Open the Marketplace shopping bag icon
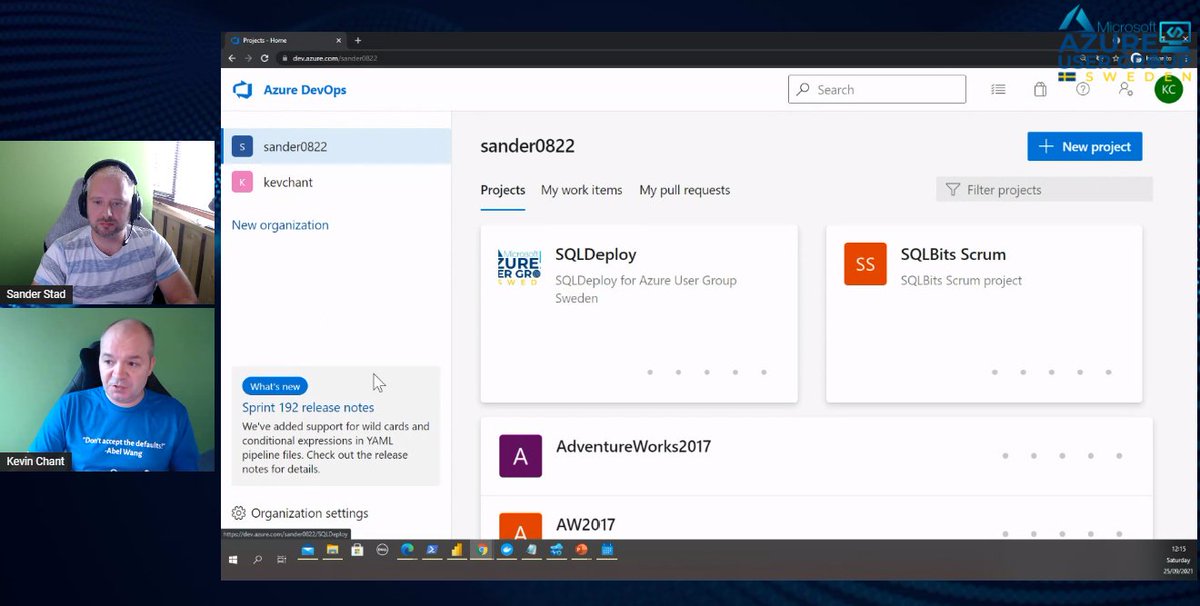1200x606 pixels. 1040,89
